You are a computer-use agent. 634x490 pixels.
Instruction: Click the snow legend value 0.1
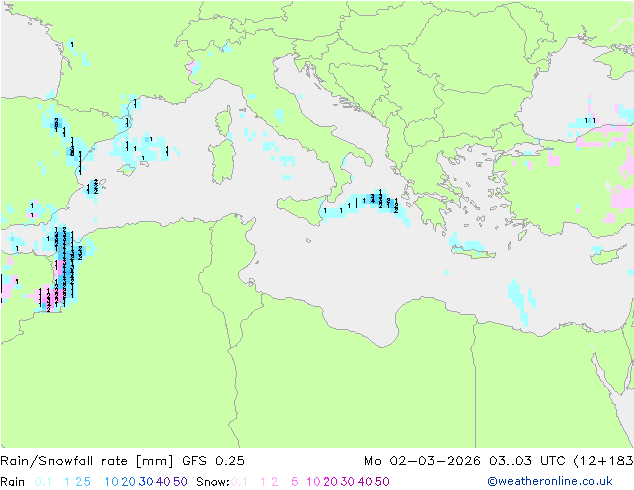239,482
